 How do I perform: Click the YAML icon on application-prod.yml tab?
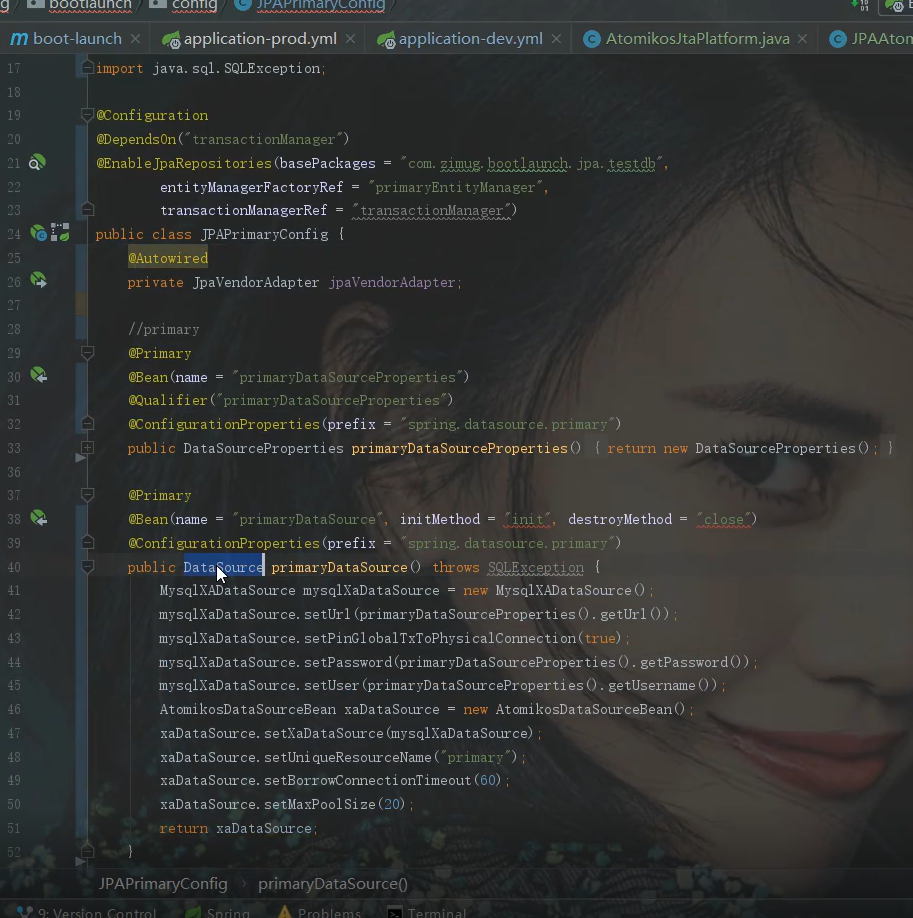[x=171, y=39]
